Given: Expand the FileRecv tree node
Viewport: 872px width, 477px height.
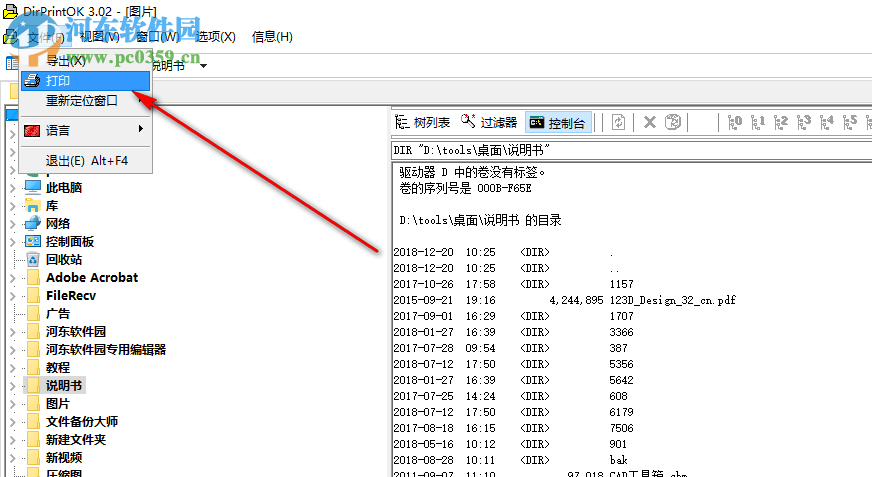Looking at the screenshot, I should coord(13,296).
